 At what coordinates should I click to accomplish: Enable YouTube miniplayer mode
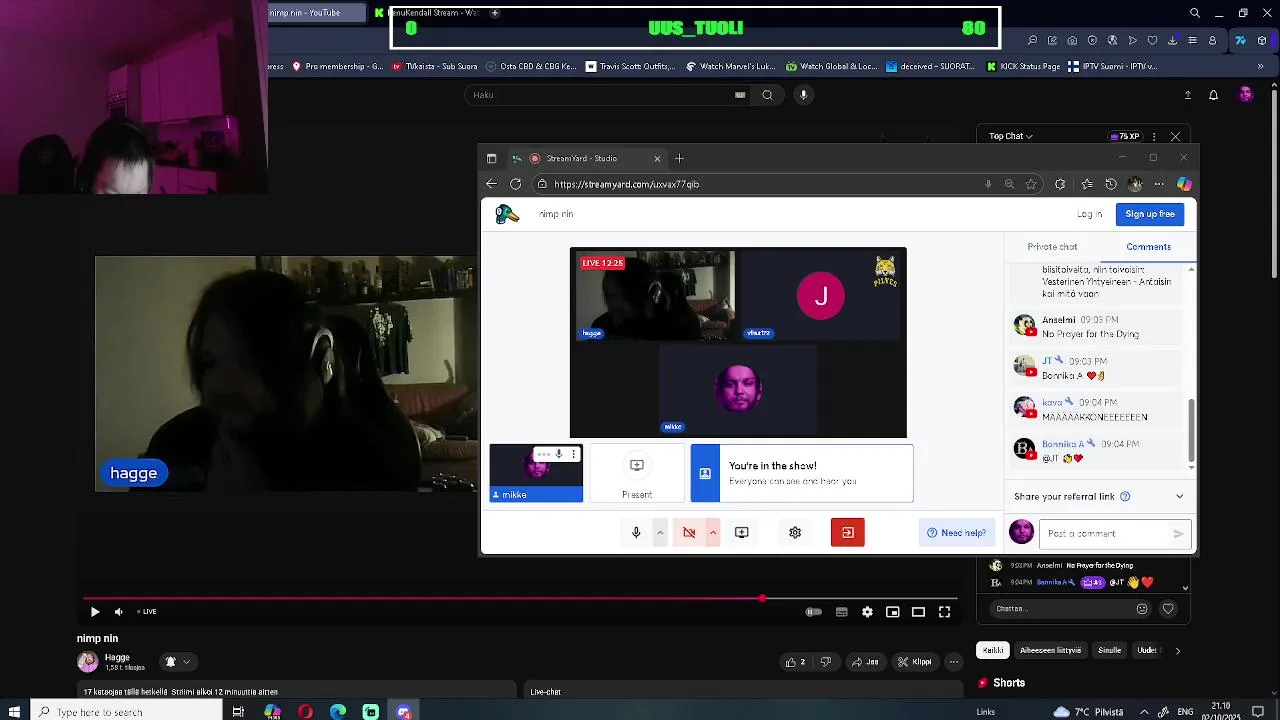[x=893, y=612]
